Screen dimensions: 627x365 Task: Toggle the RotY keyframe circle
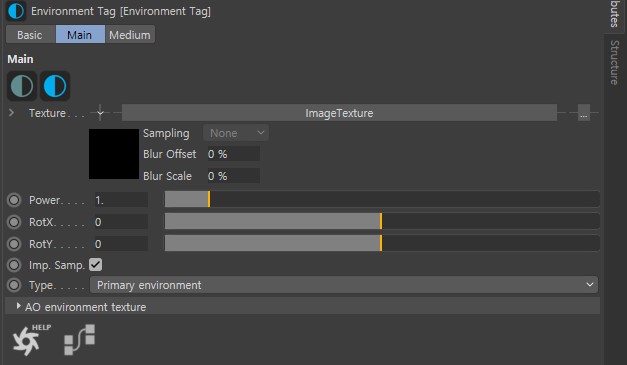[x=14, y=244]
